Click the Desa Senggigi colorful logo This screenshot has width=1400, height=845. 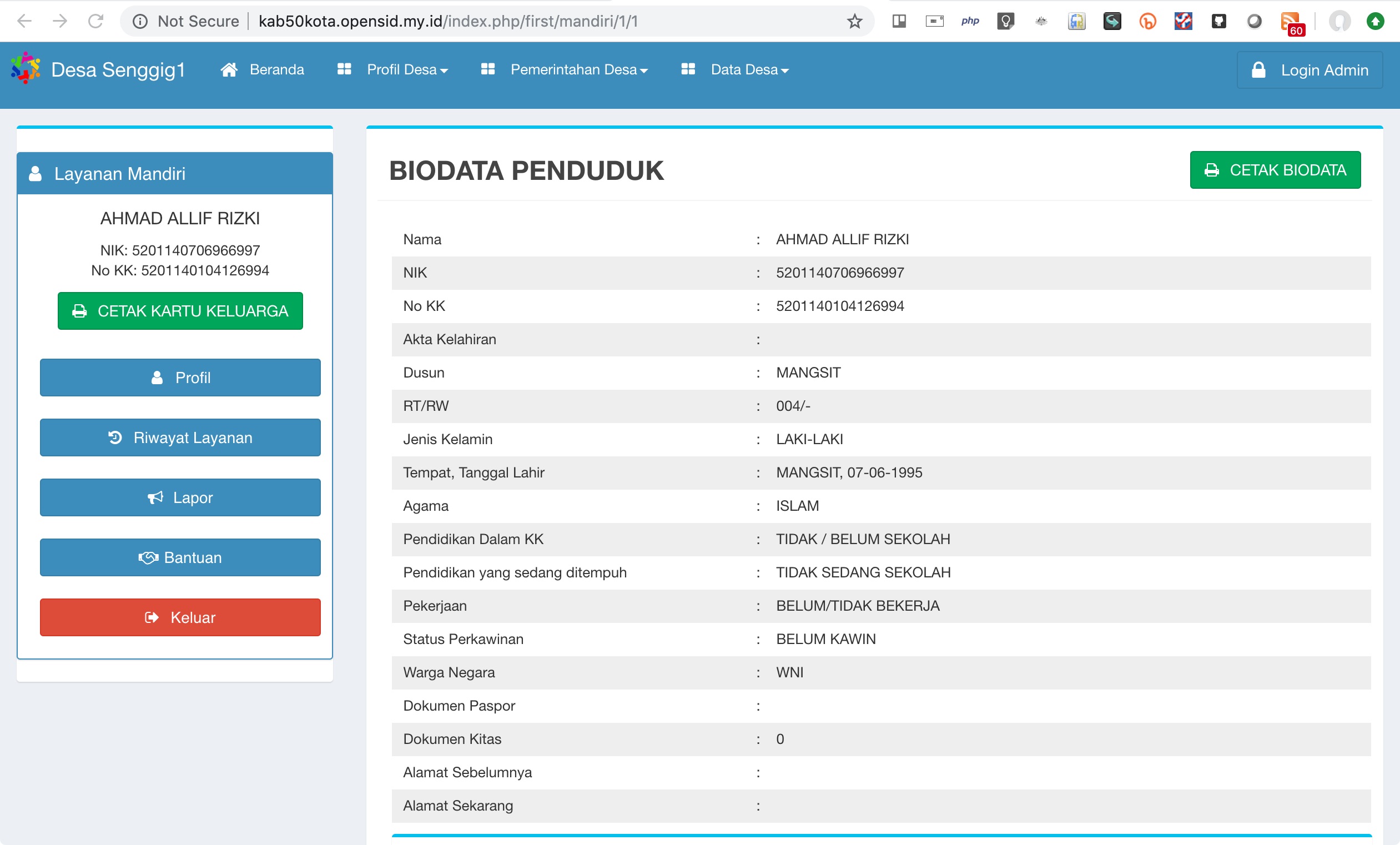point(26,68)
